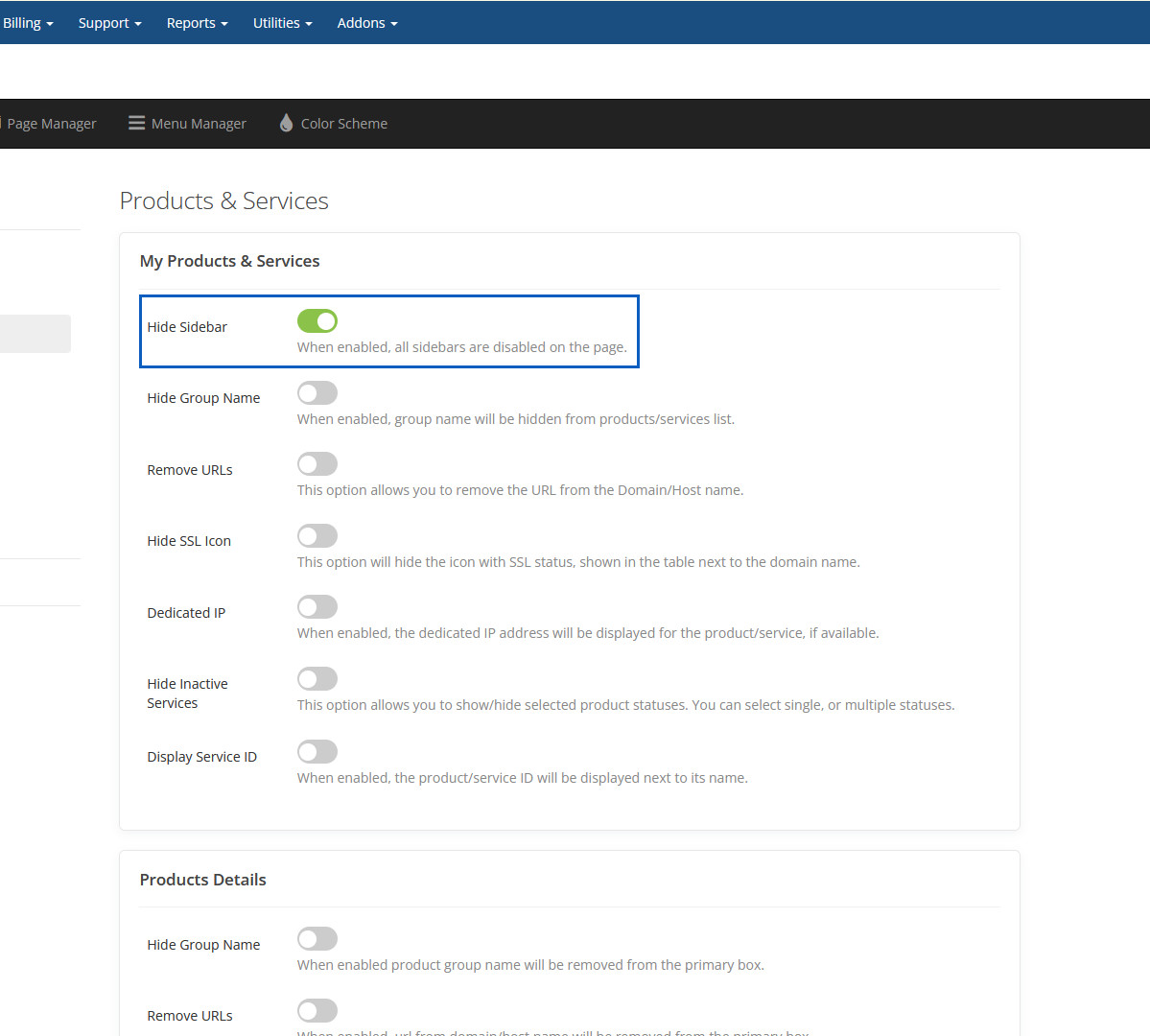Open the Support dropdown menu
Viewport: 1150px width, 1036px height.
(109, 23)
